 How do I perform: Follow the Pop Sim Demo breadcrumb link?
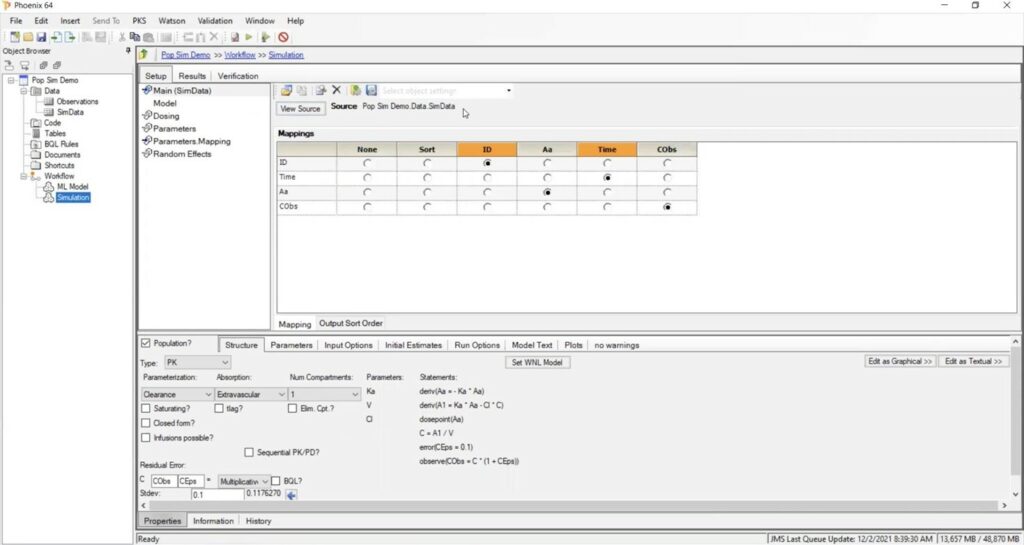pyautogui.click(x=185, y=55)
